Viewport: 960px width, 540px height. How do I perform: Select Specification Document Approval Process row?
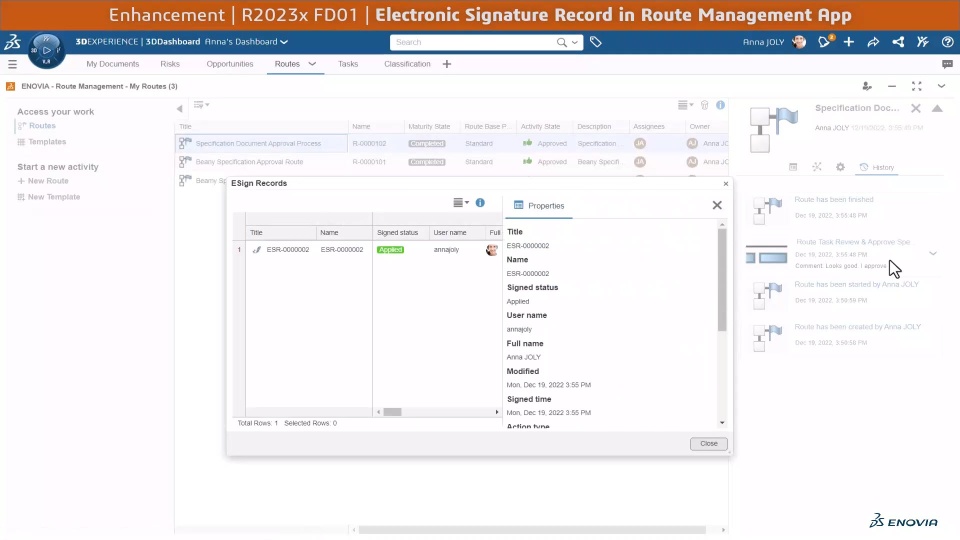452,143
